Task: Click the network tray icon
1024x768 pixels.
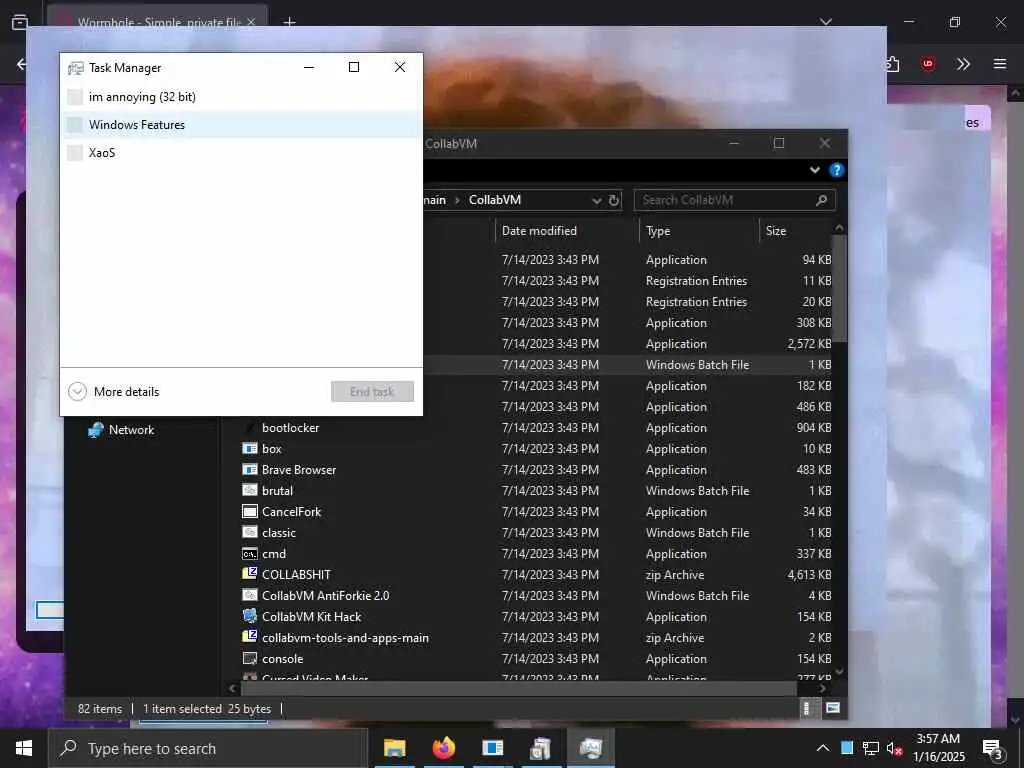Action: 871,748
